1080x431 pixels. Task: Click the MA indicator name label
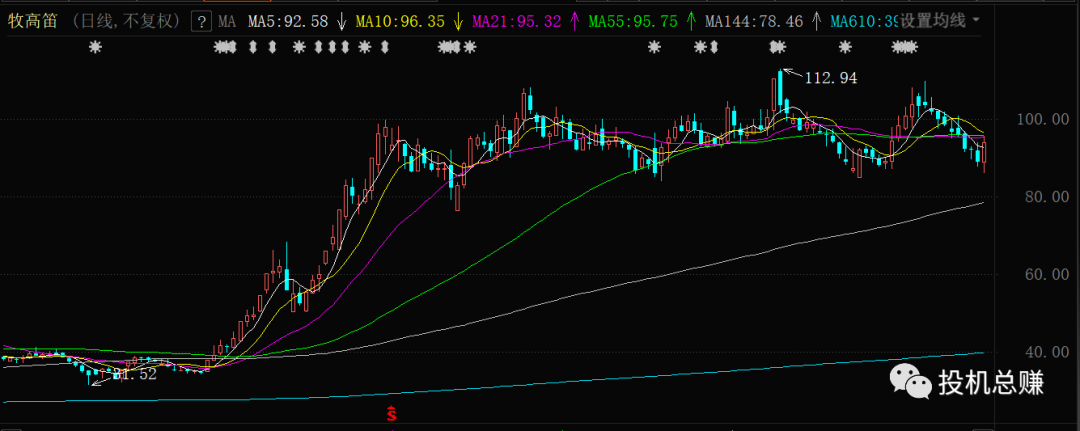pos(227,21)
